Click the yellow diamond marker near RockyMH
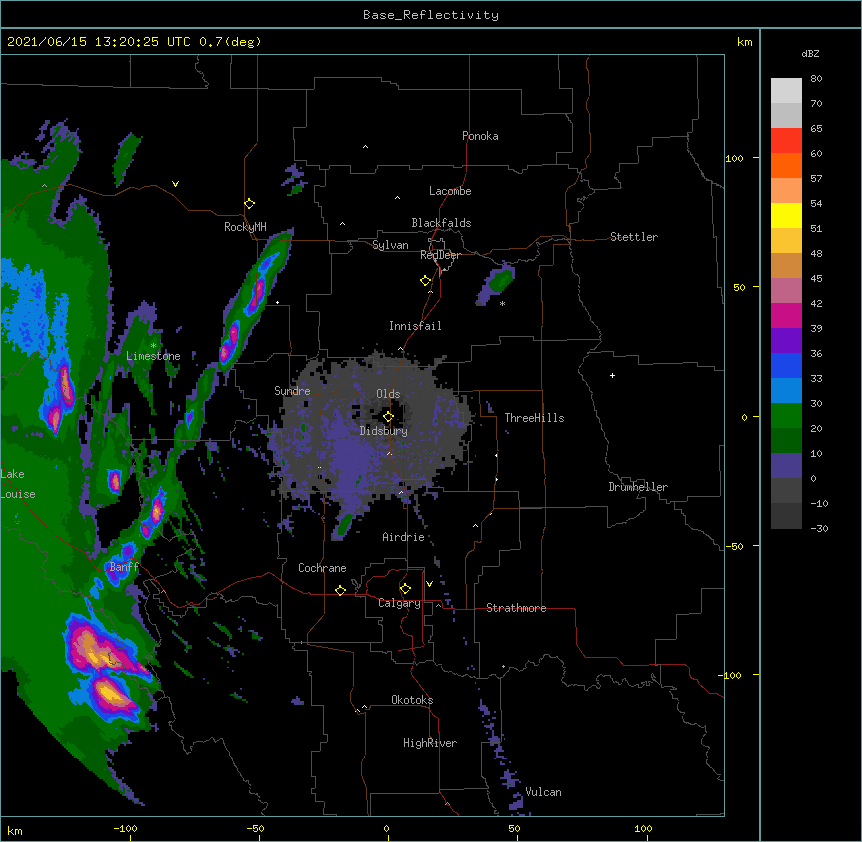 click(x=250, y=204)
